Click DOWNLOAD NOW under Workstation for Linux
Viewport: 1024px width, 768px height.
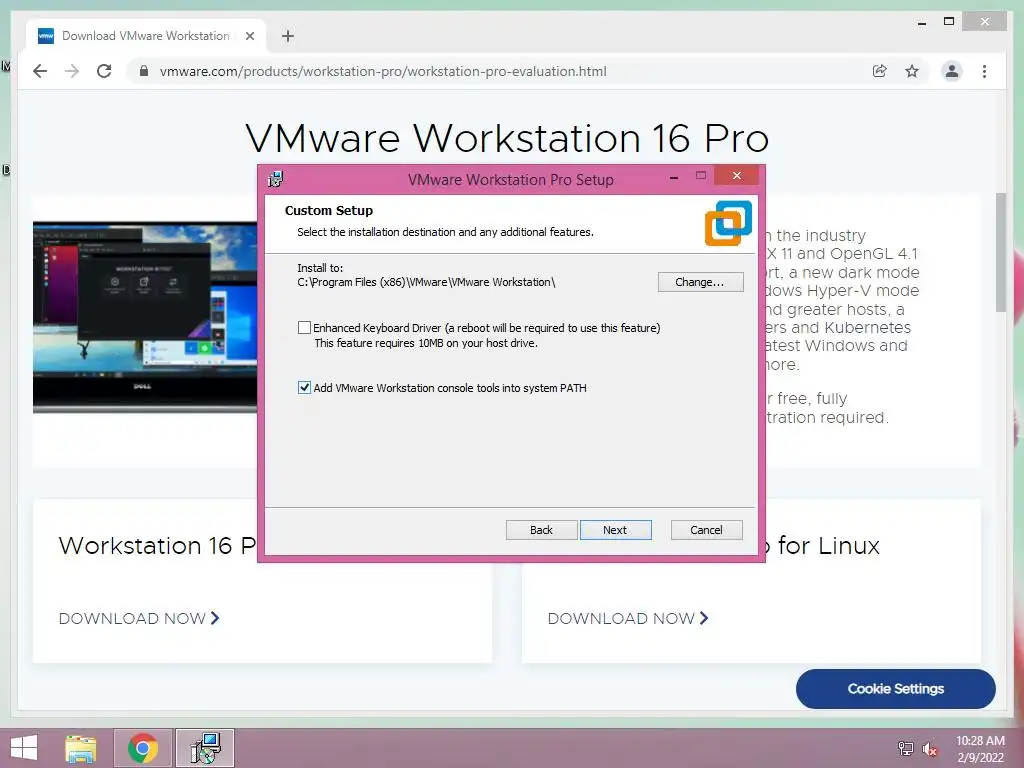click(628, 618)
